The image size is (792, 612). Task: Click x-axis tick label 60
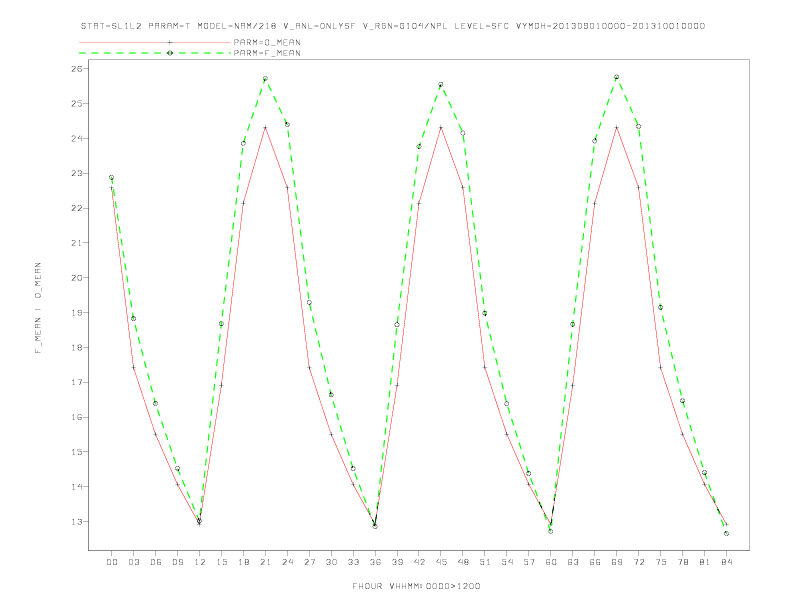[x=551, y=562]
